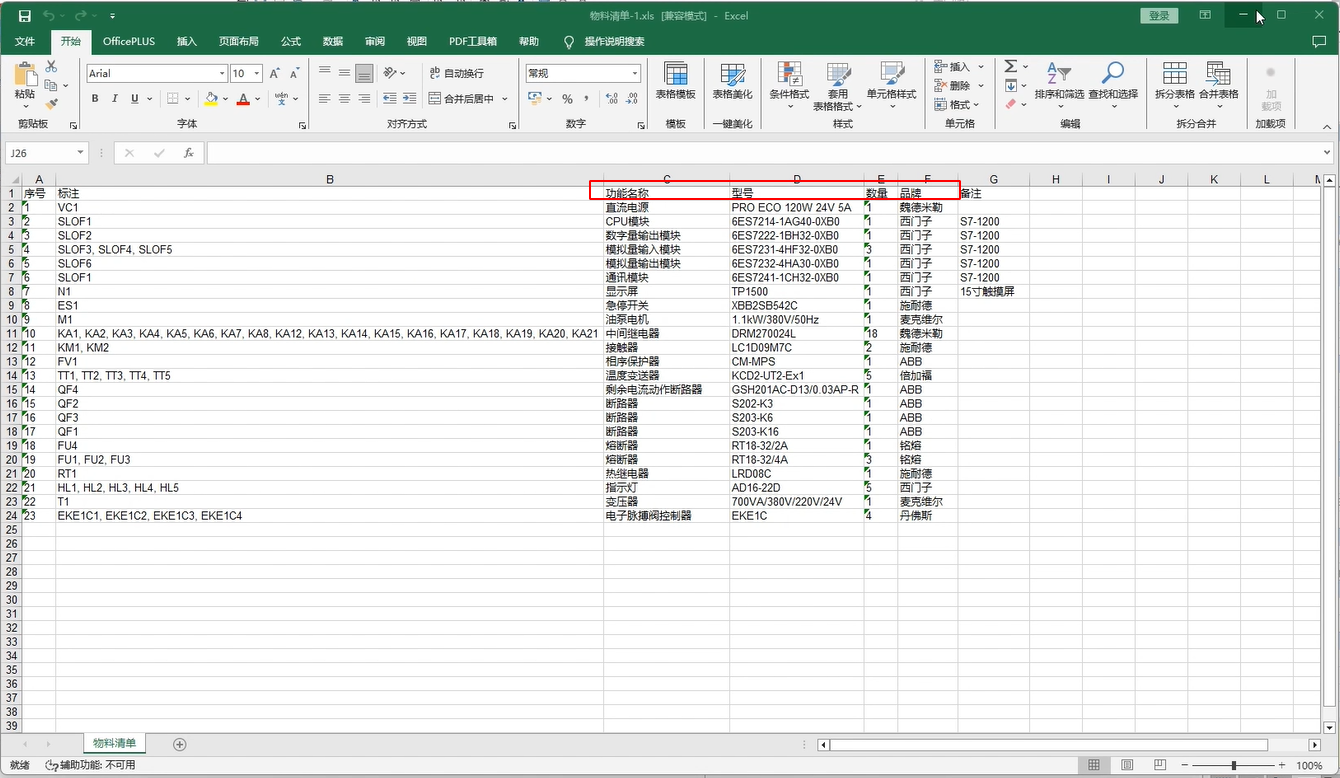Click the Center horizontally icon

[345, 98]
